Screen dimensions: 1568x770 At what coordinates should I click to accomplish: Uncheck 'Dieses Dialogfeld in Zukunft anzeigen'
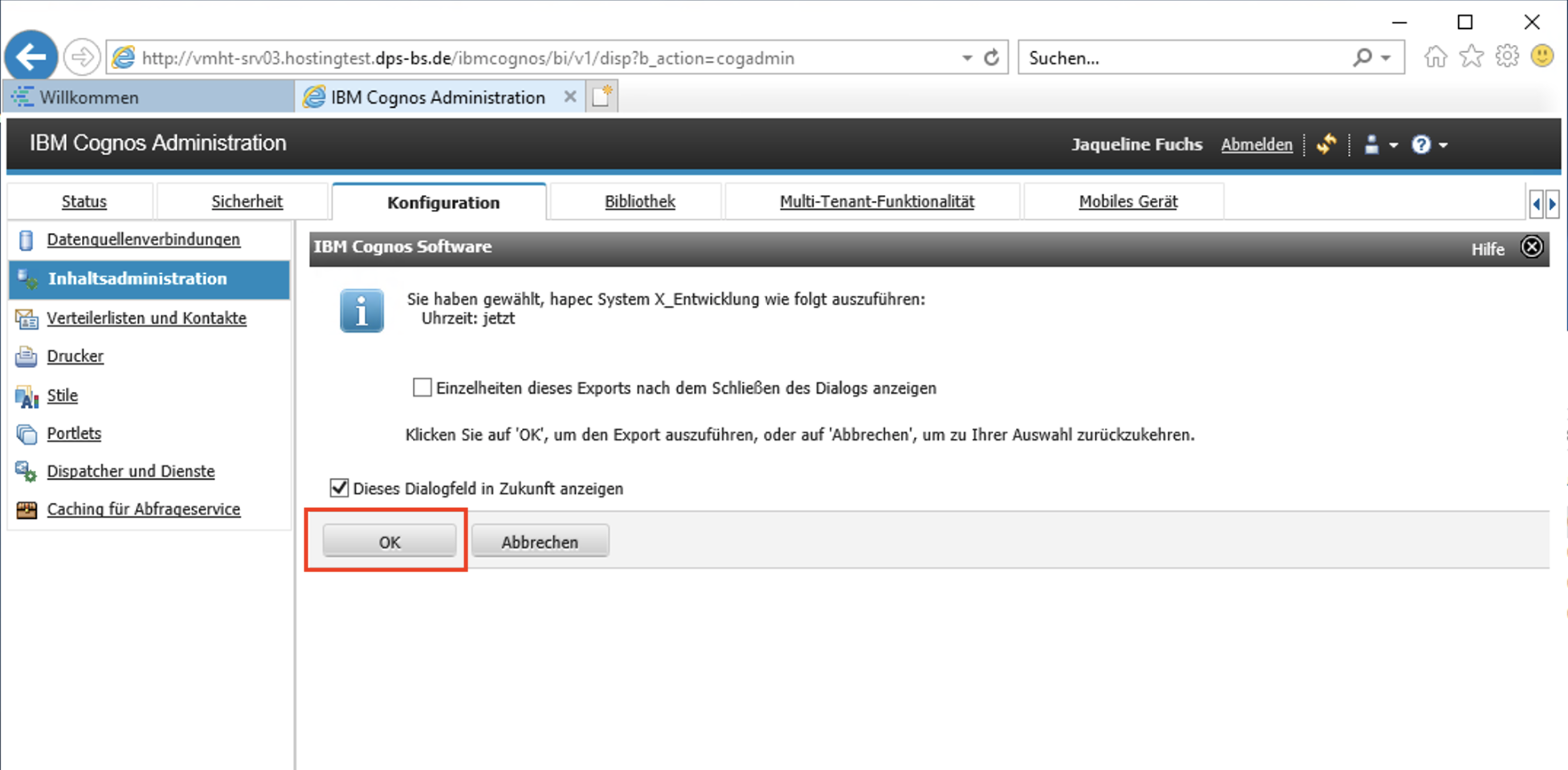[x=339, y=488]
